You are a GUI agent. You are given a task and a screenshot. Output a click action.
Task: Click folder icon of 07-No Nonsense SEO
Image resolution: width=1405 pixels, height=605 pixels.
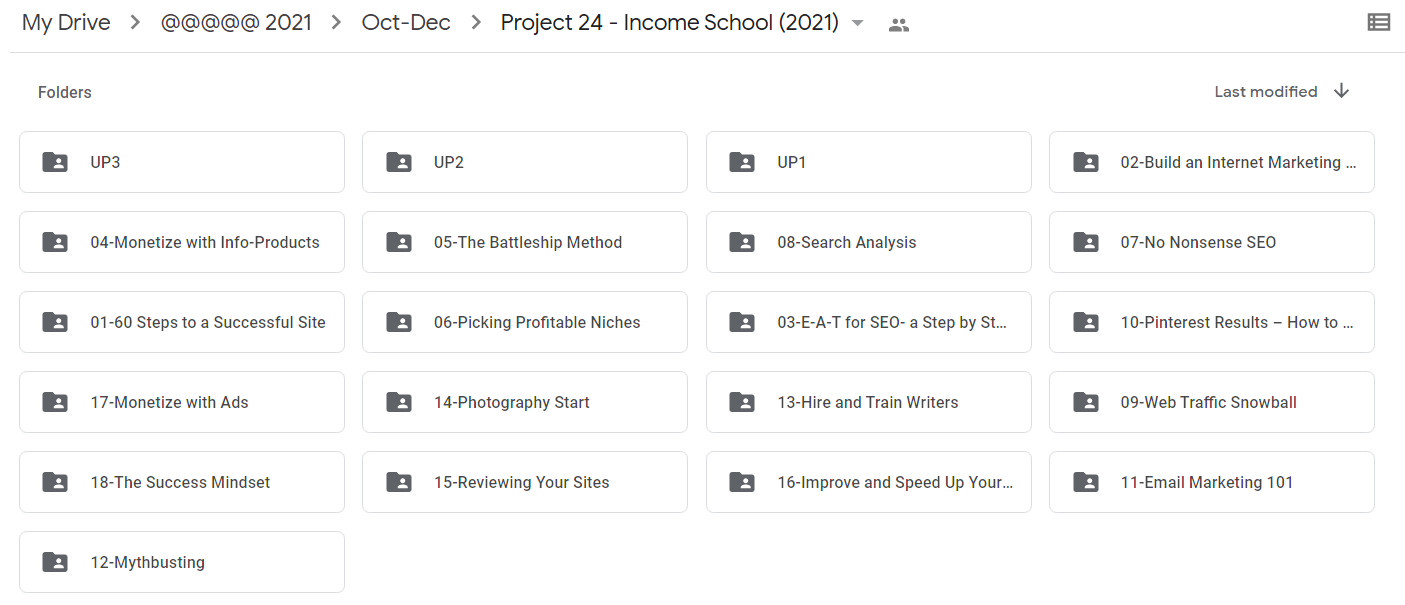[1085, 242]
